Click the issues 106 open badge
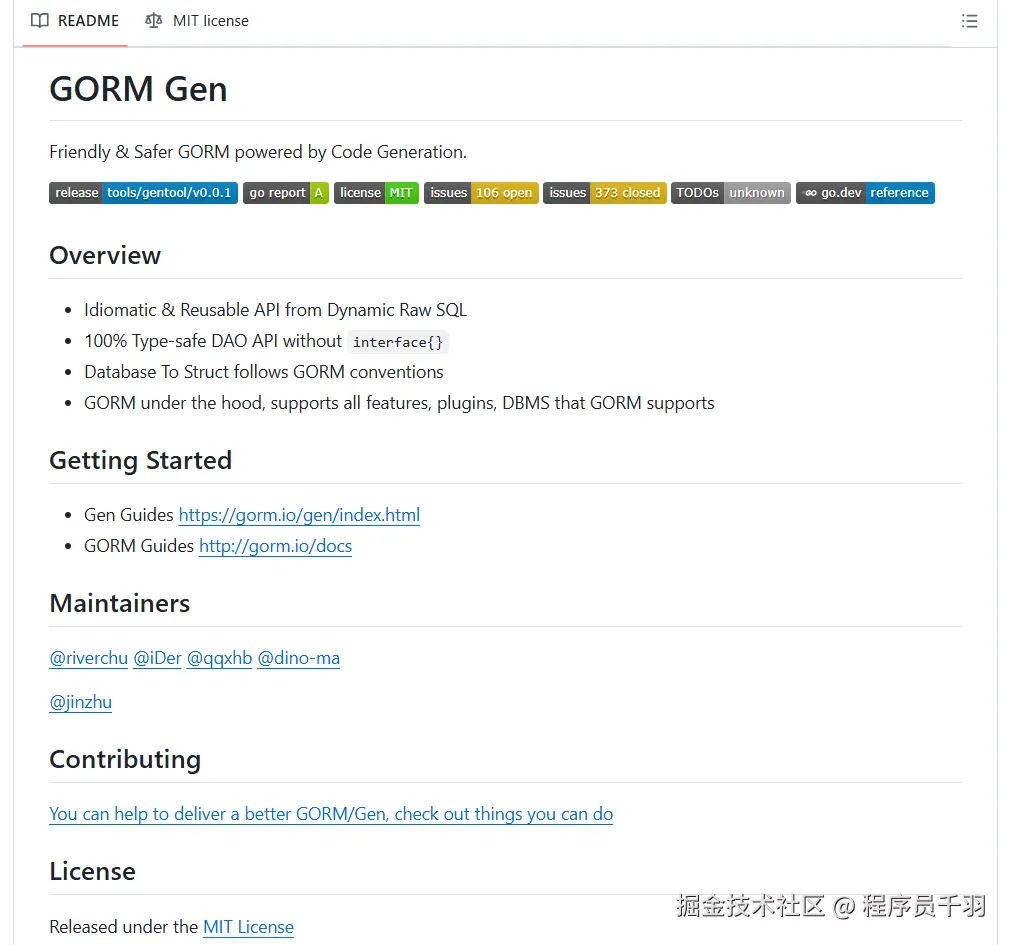 pos(481,193)
